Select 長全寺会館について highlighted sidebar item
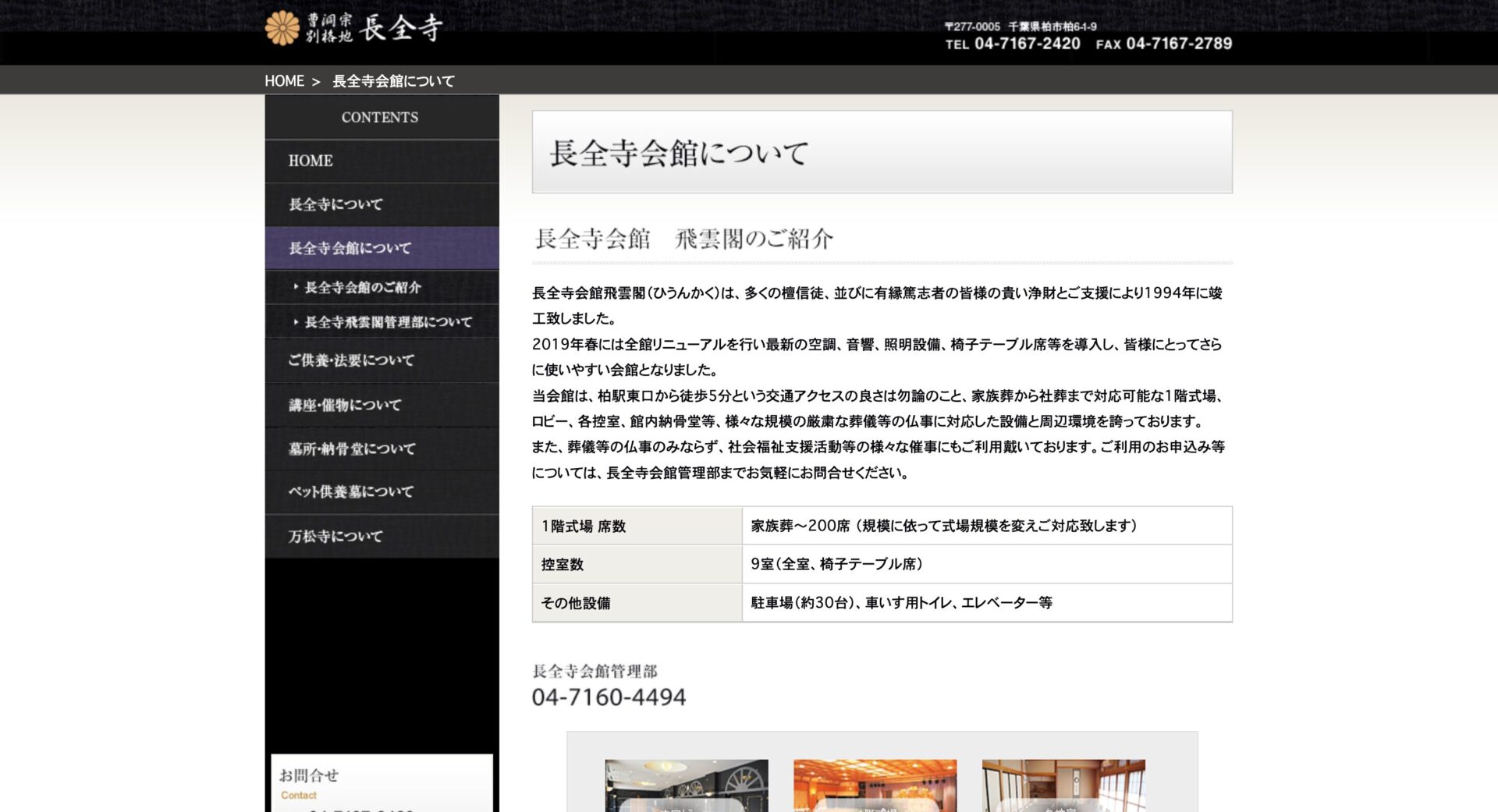The image size is (1498, 812). [382, 248]
